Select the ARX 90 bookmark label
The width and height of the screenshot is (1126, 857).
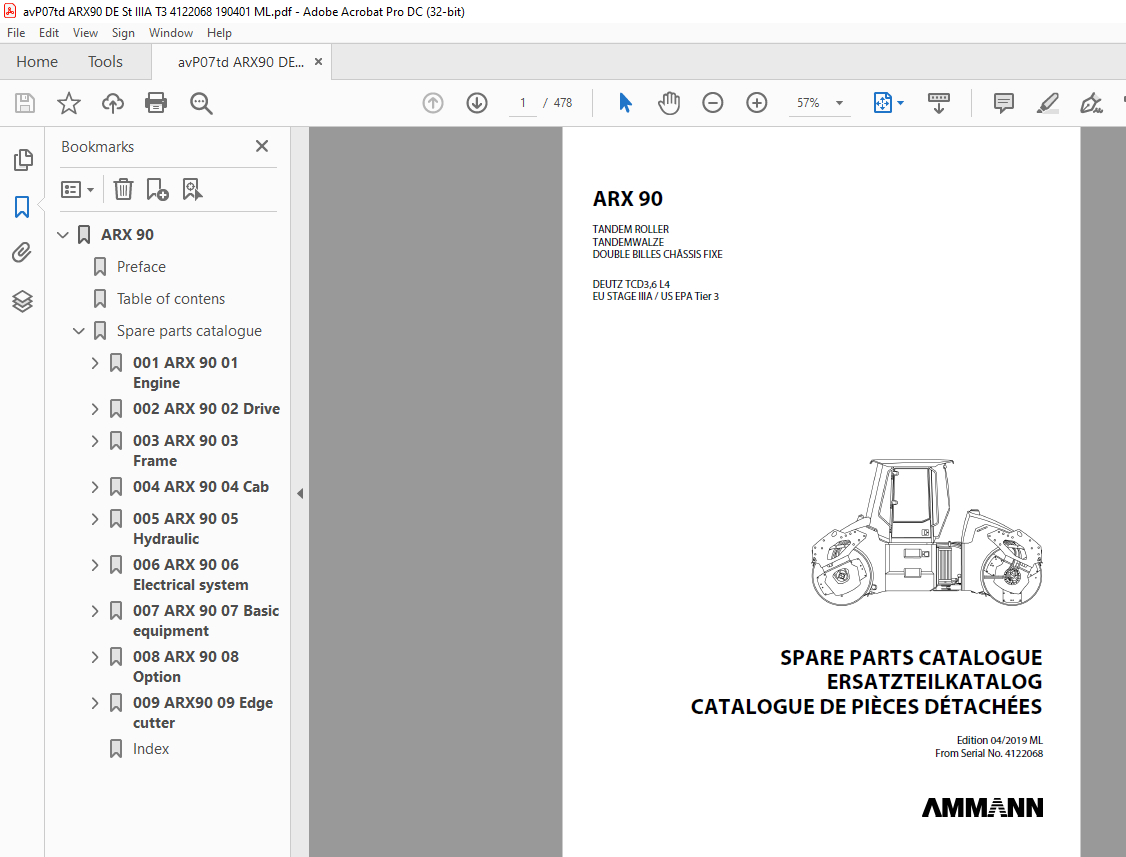click(x=127, y=235)
